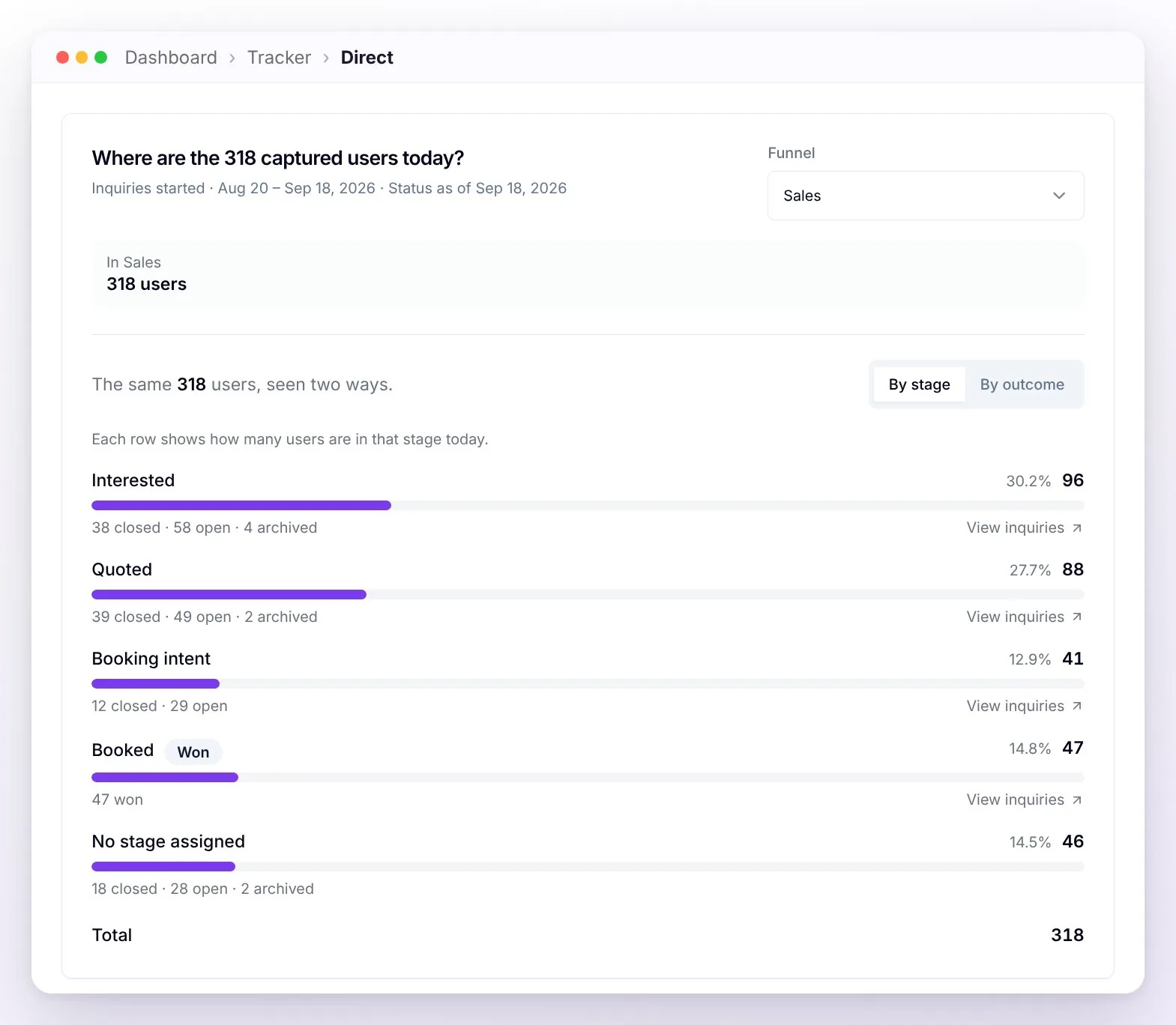Image resolution: width=1176 pixels, height=1025 pixels.
Task: Open Tracker breadcrumb link
Action: [279, 58]
